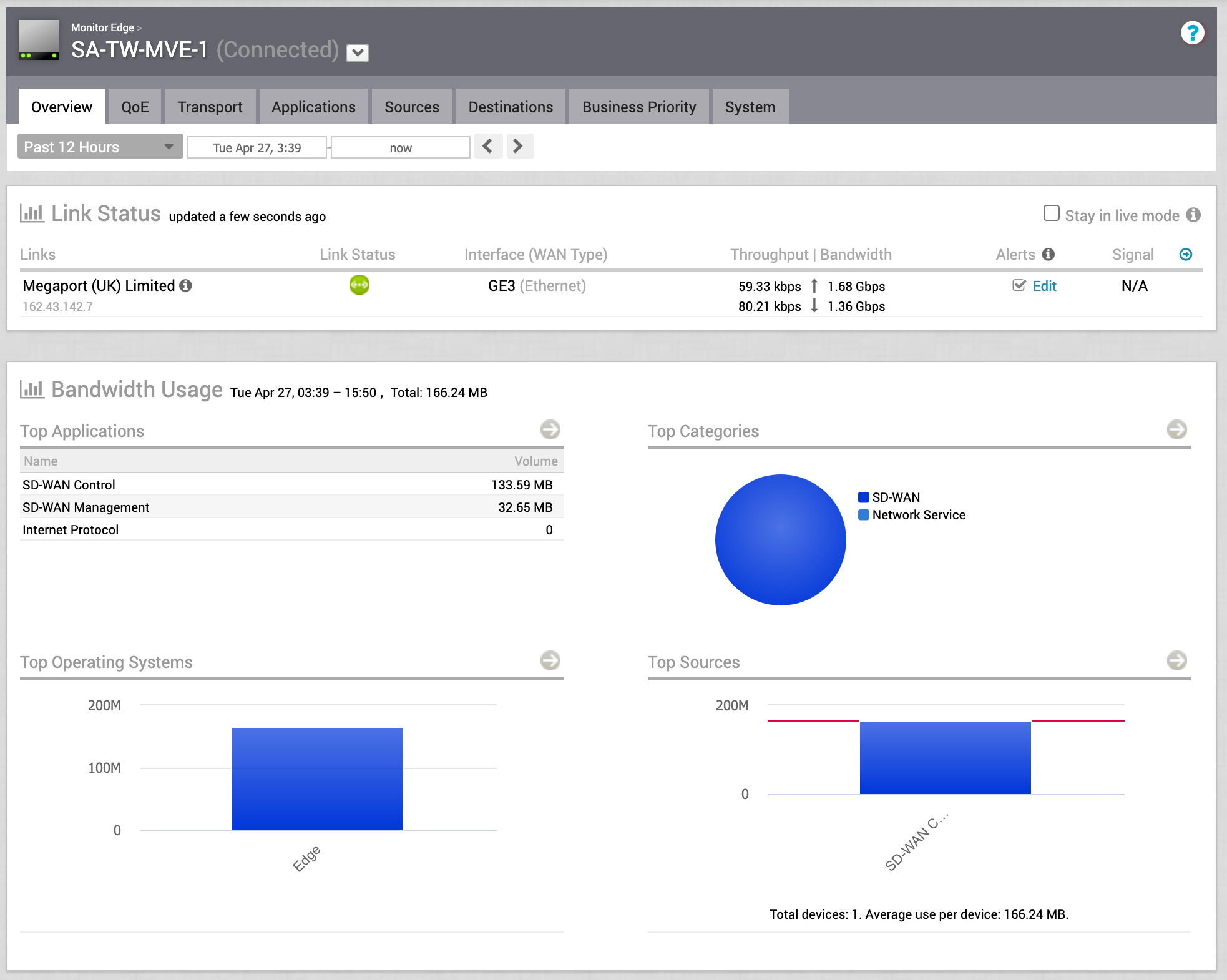This screenshot has height=980, width=1227.
Task: Expand the SA-TW-MVE-1 edge dropdown arrow
Action: (x=358, y=52)
